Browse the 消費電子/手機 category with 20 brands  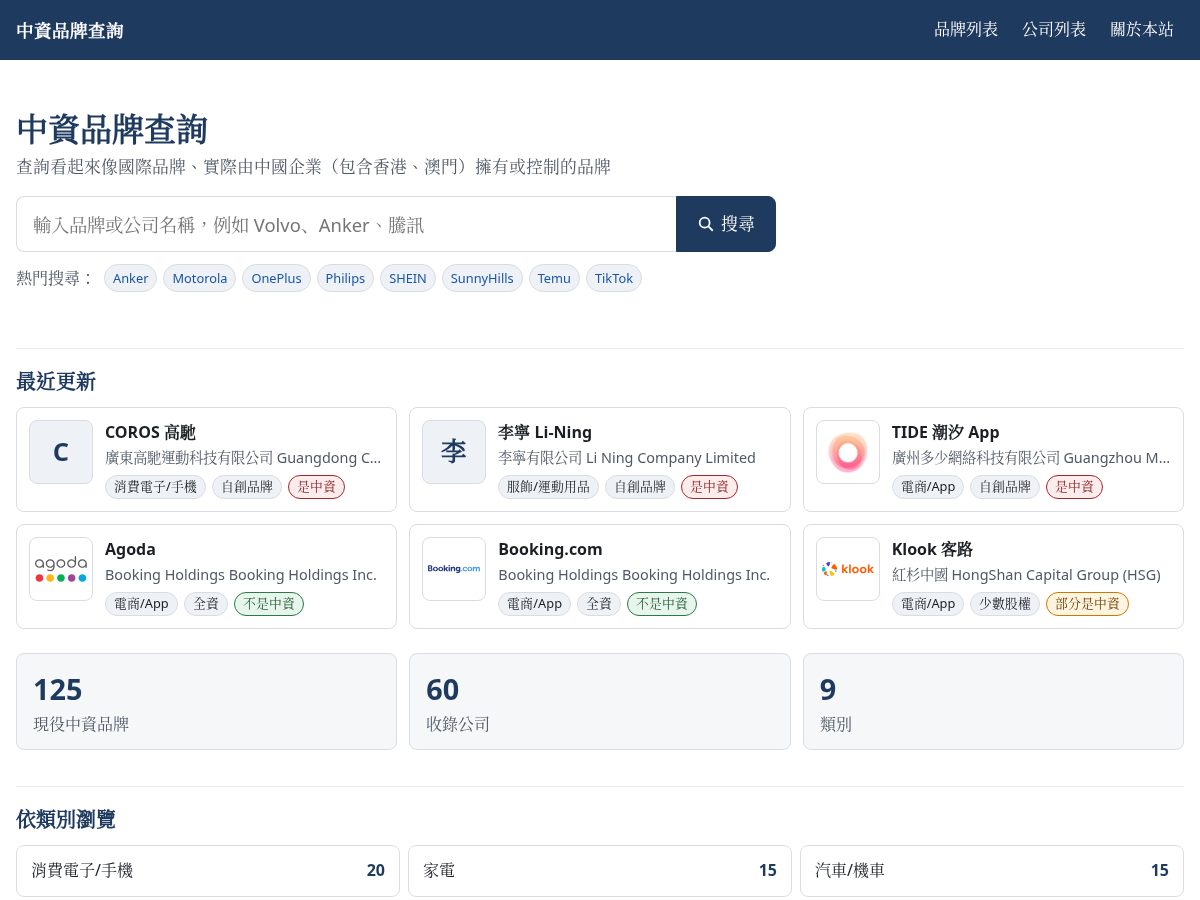(x=208, y=870)
